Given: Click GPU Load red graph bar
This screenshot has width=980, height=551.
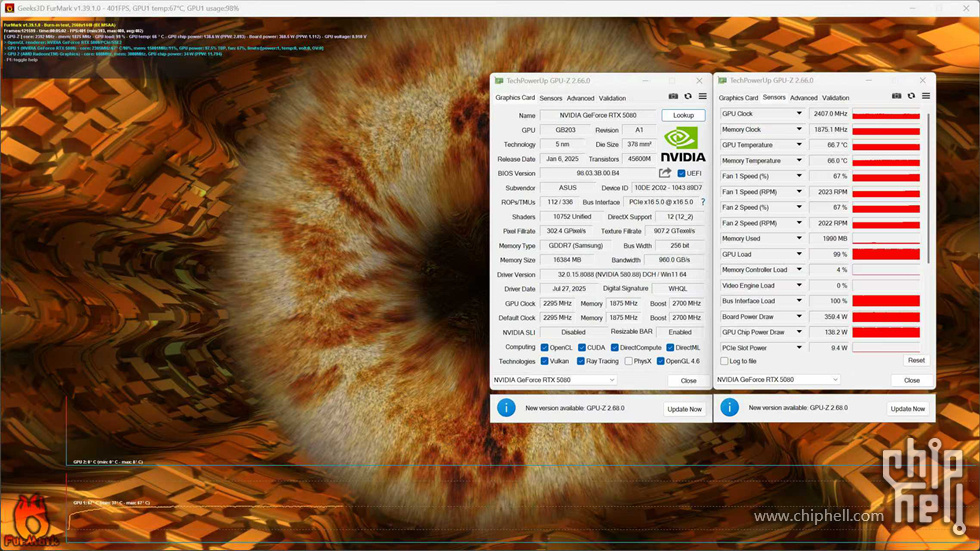Looking at the screenshot, I should [x=886, y=254].
